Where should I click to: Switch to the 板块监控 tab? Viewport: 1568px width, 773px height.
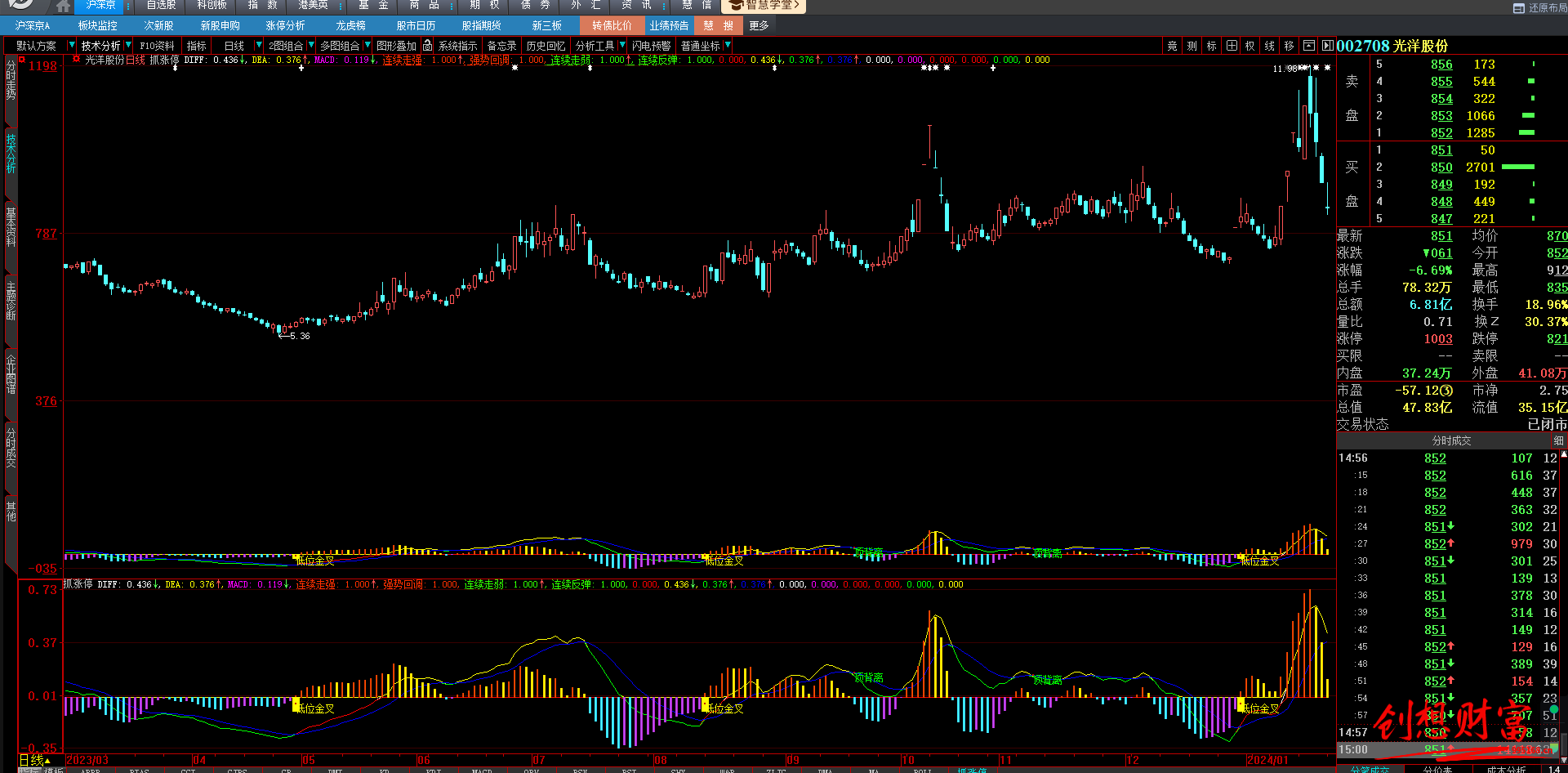(97, 25)
